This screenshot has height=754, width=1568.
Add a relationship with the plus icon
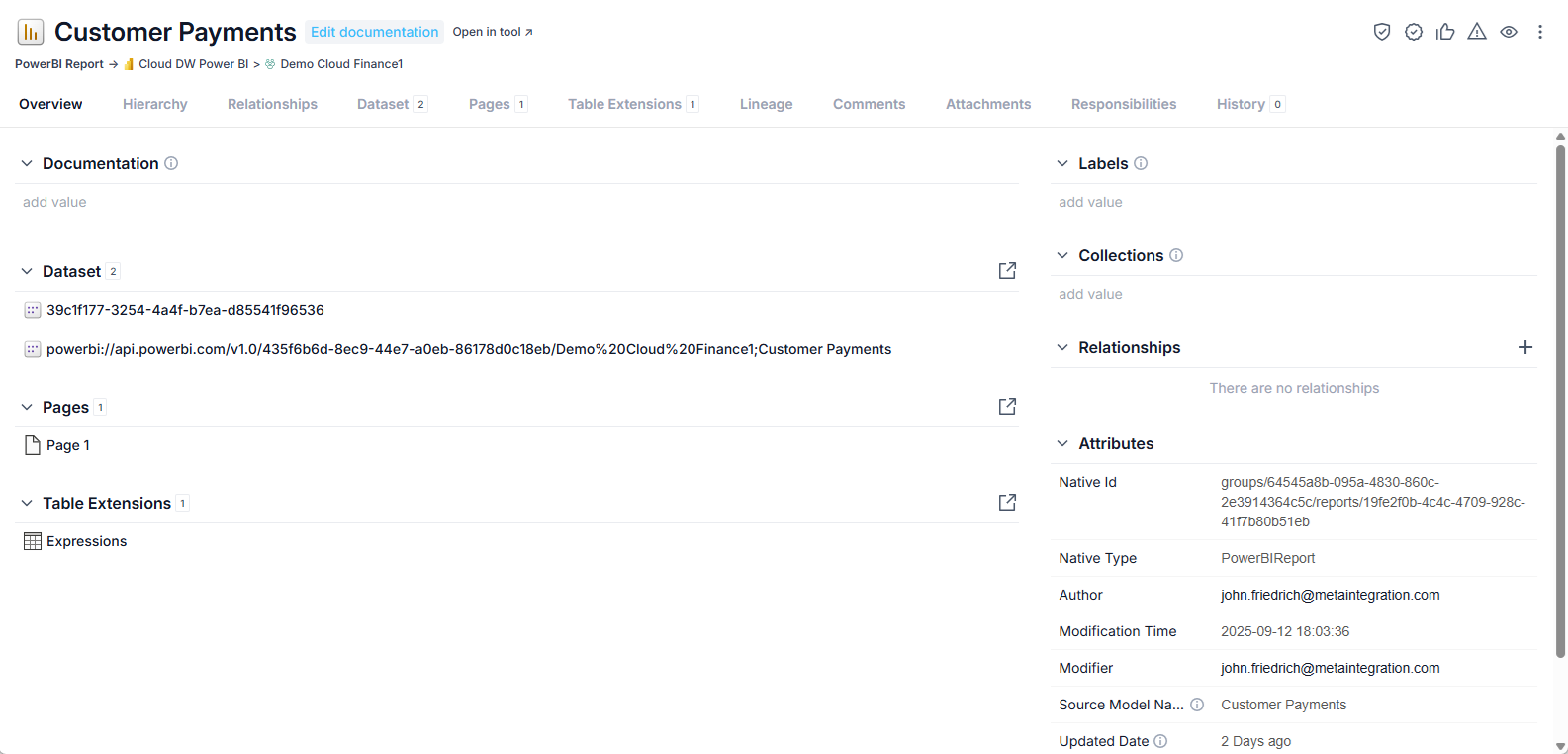[x=1525, y=347]
